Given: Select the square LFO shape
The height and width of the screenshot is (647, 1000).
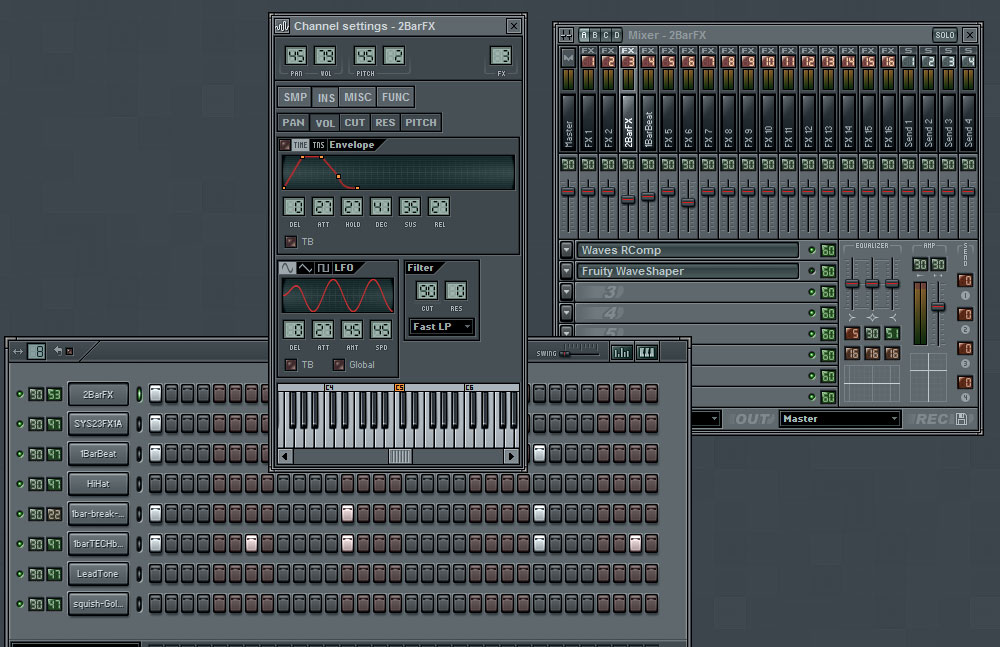Looking at the screenshot, I should click(x=323, y=267).
